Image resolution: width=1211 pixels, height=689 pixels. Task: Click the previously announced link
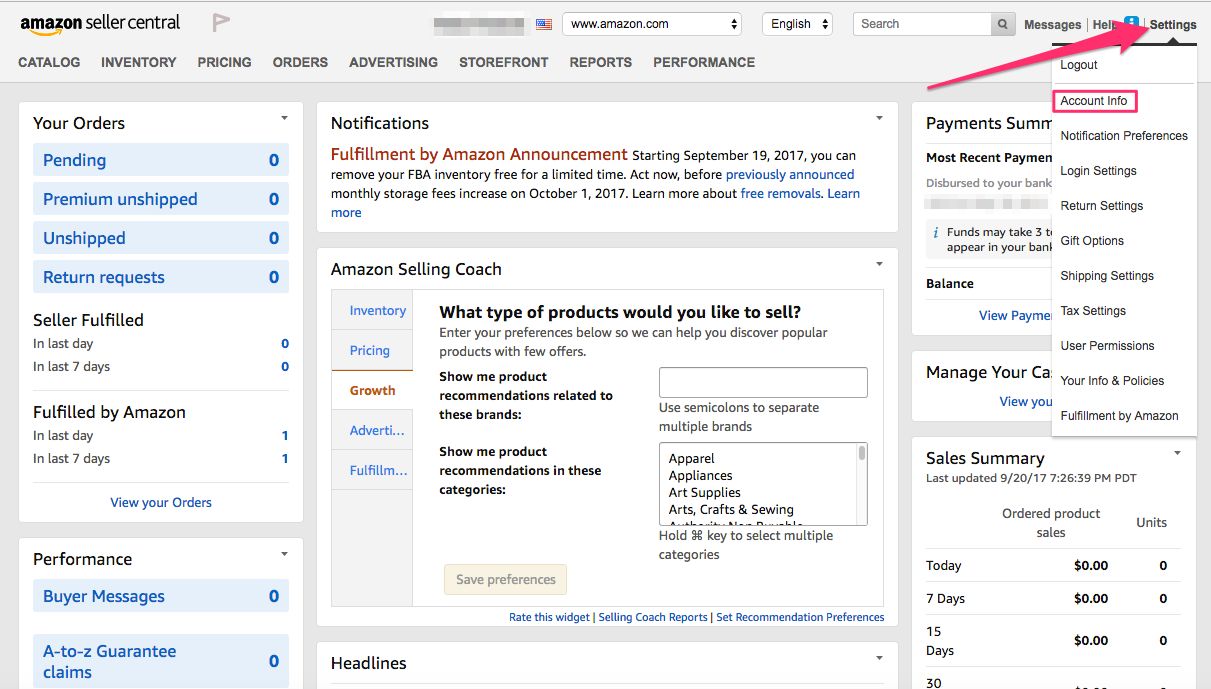(x=790, y=175)
